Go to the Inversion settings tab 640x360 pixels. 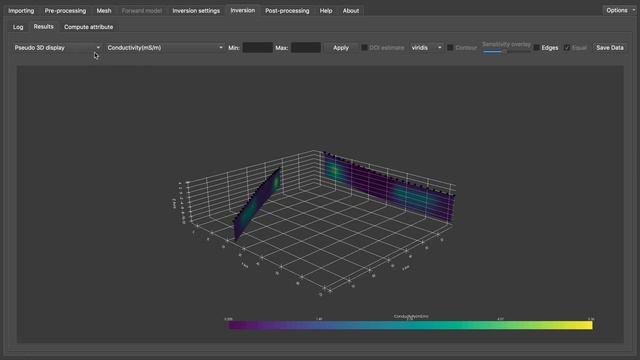tap(196, 11)
